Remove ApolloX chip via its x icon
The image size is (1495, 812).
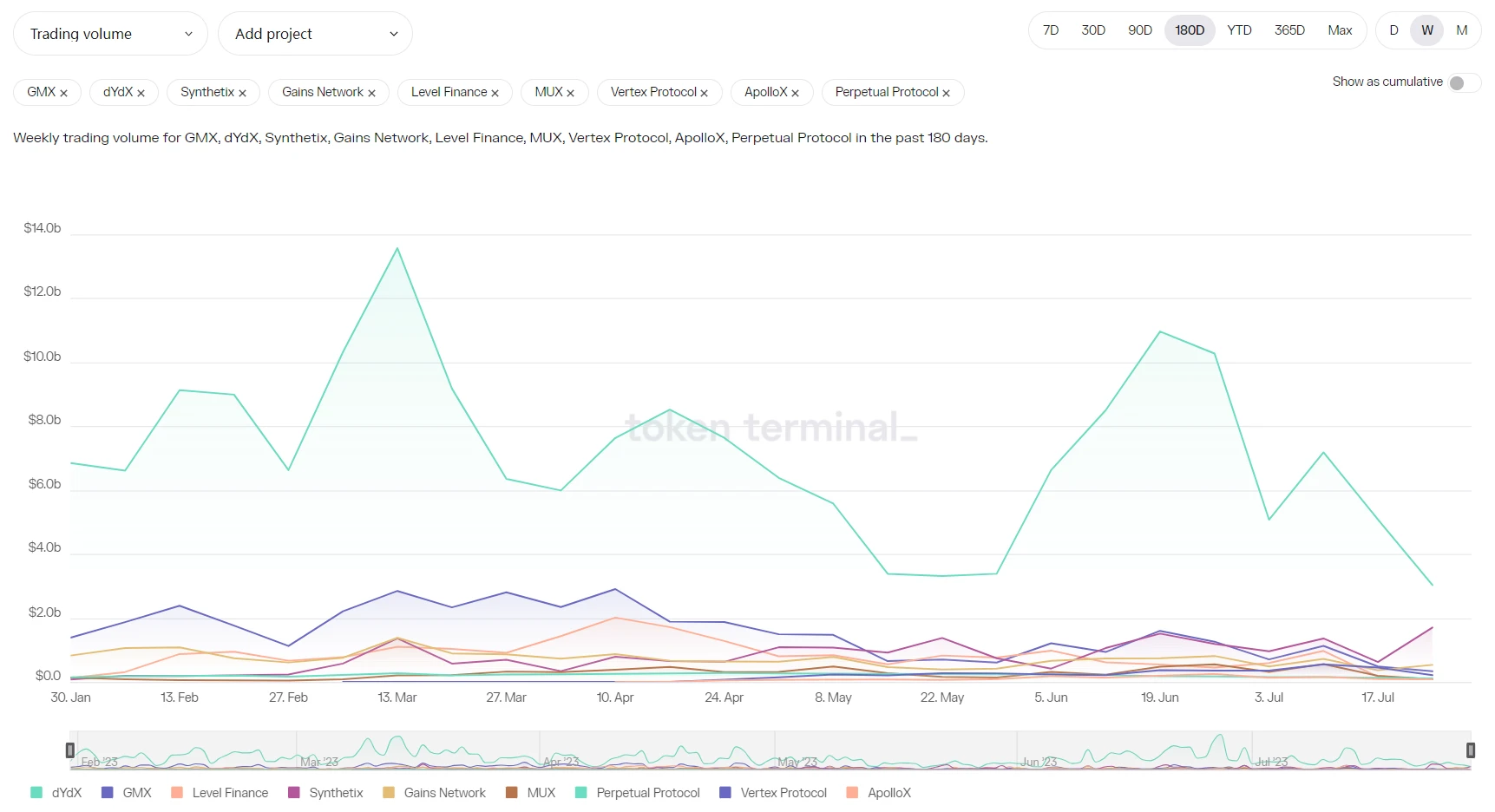795,93
